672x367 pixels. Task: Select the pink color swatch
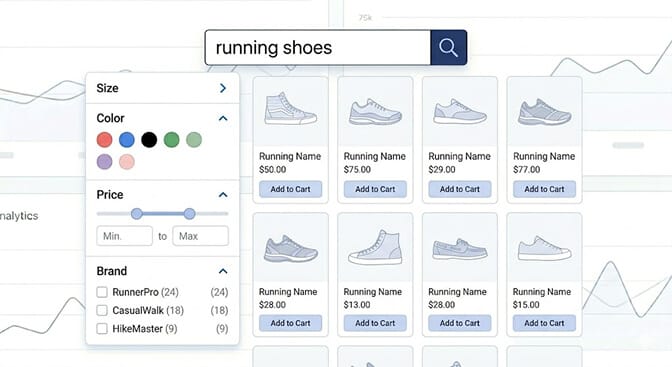pos(127,162)
